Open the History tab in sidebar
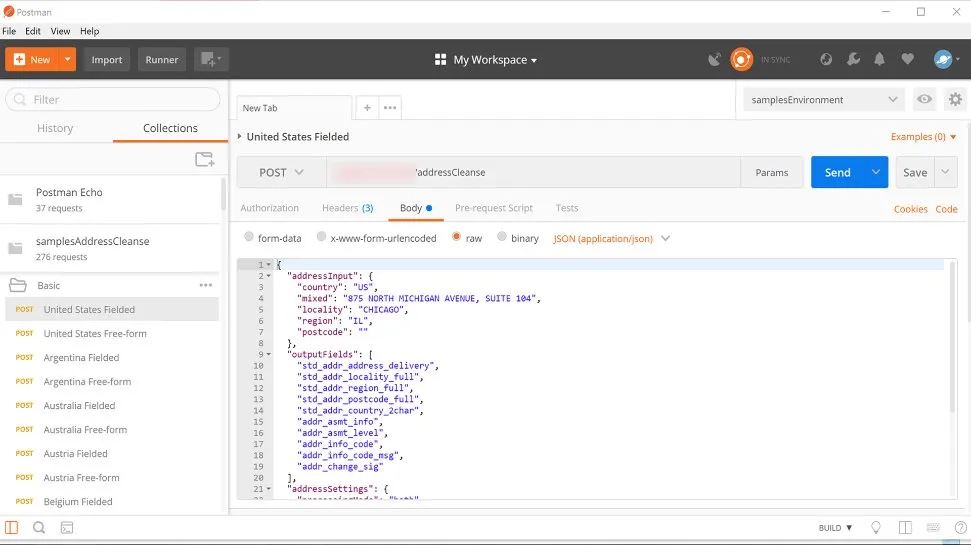 (55, 128)
